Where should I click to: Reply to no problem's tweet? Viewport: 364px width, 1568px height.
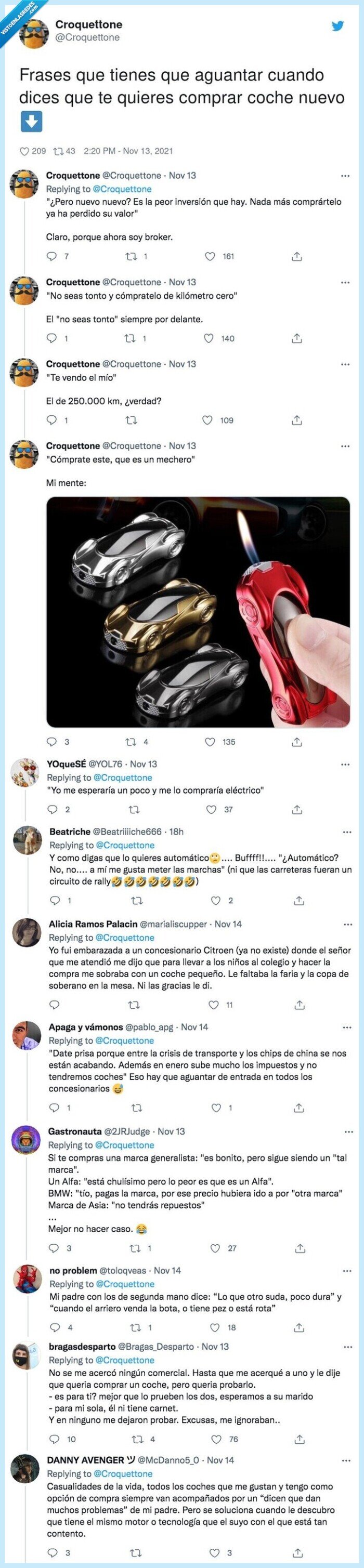pyautogui.click(x=55, y=1327)
